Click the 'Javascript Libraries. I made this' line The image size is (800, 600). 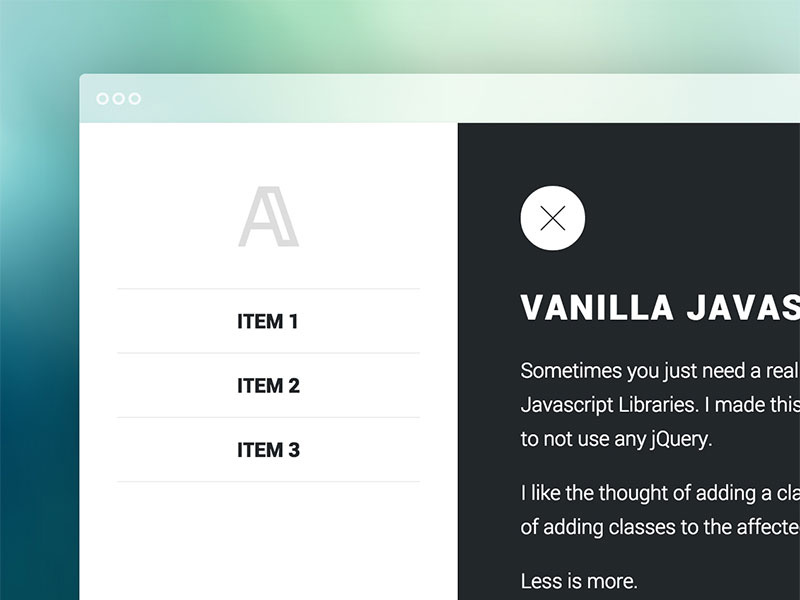pyautogui.click(x=660, y=406)
